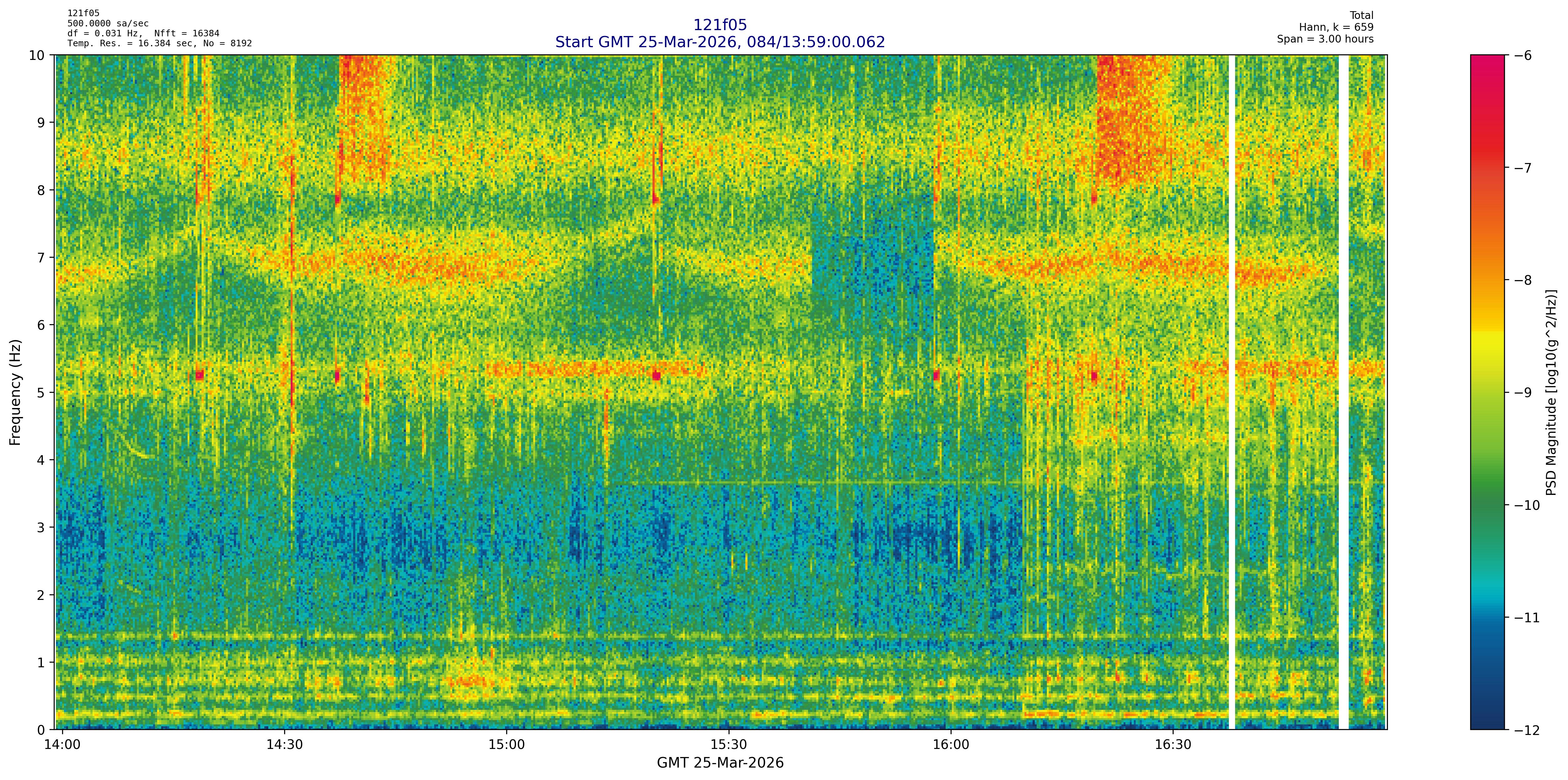
Task: Click the 14:30 time axis tick label
Action: coord(284,745)
